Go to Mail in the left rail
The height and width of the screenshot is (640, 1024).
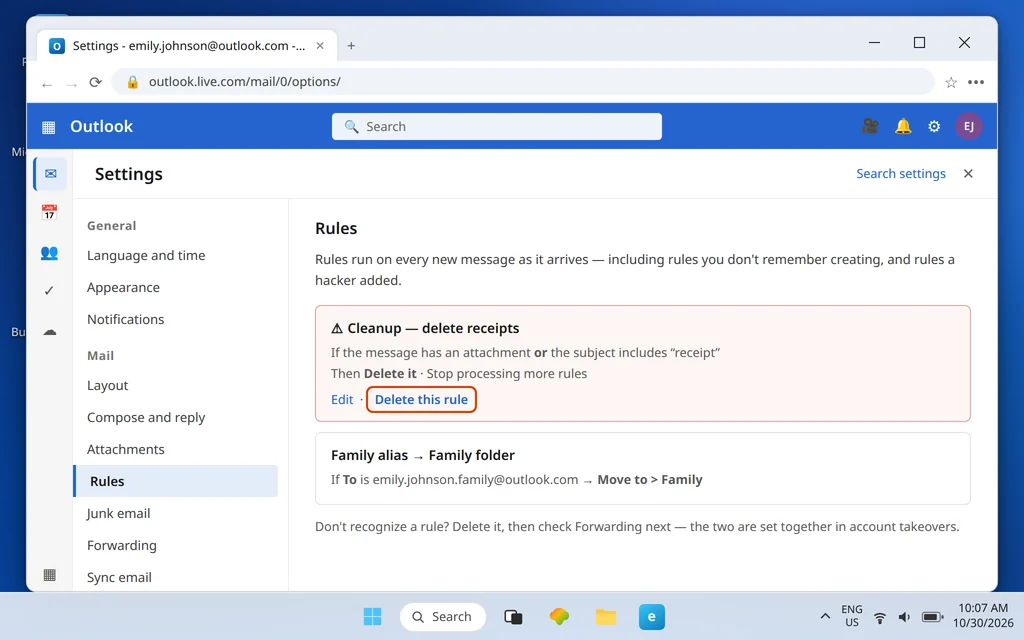pyautogui.click(x=50, y=174)
